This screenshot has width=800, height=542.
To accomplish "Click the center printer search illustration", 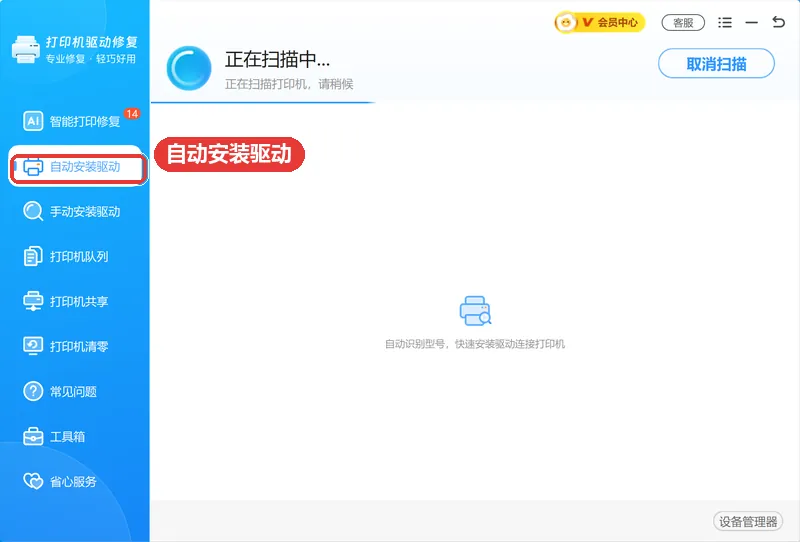I will coord(475,310).
